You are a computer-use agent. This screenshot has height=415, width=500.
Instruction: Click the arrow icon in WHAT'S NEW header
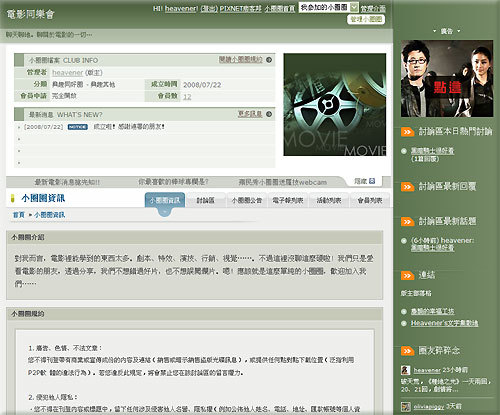(x=269, y=114)
